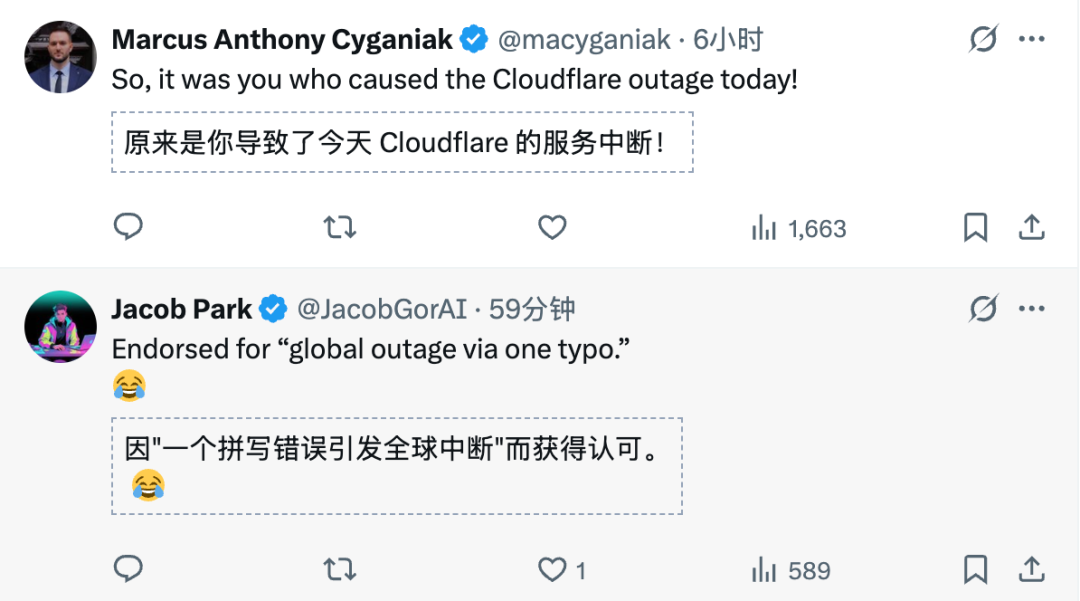This screenshot has height=601, width=1080.
Task: Reply to Jacob Park's tweet
Action: point(128,570)
